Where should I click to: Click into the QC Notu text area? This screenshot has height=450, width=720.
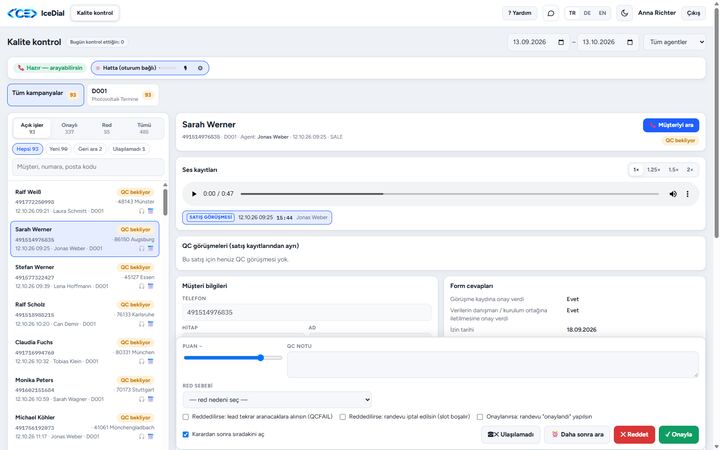[493, 365]
